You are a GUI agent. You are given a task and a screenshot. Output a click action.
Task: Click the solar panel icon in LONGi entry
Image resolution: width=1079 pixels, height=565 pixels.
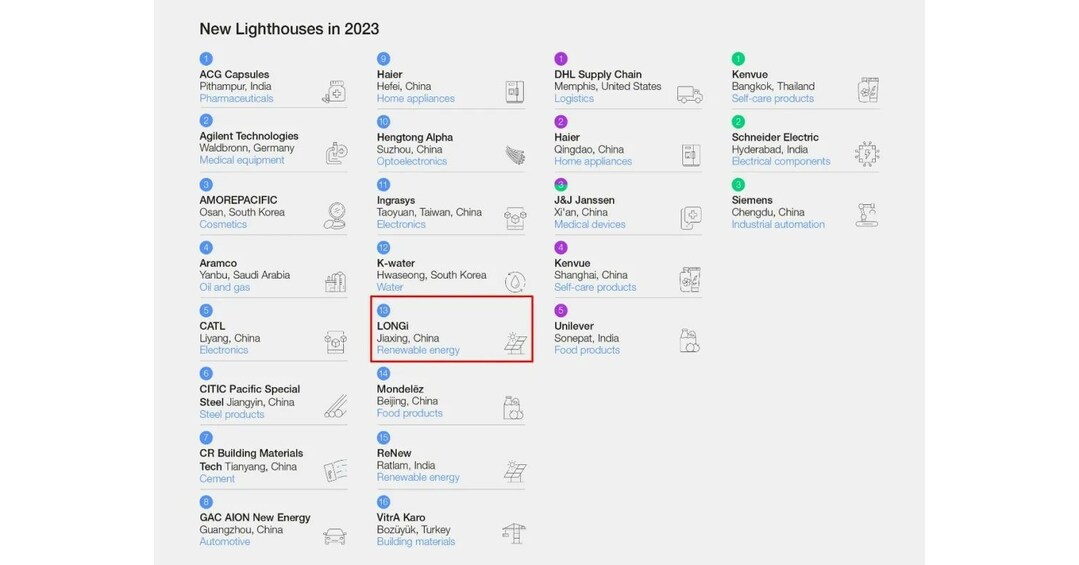coord(515,343)
